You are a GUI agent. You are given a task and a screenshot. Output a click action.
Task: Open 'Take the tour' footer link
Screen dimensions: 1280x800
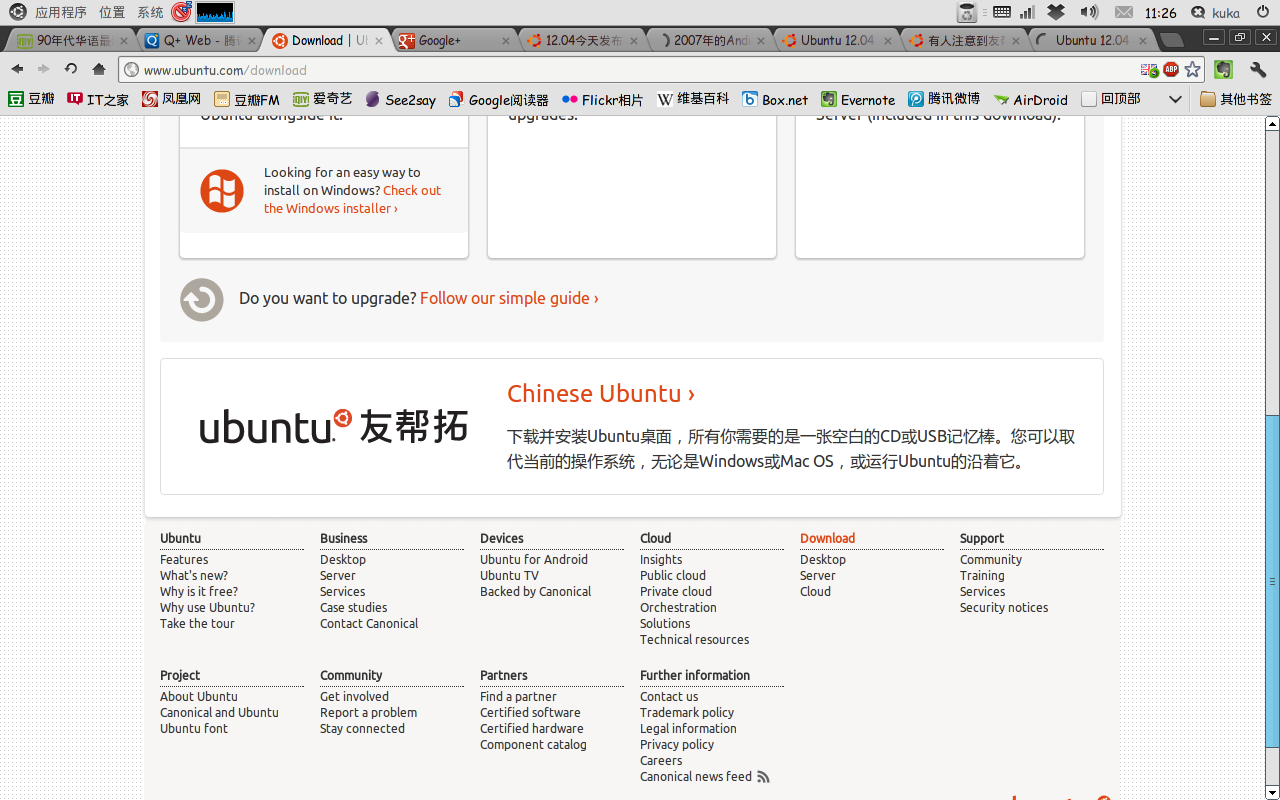pyautogui.click(x=197, y=623)
